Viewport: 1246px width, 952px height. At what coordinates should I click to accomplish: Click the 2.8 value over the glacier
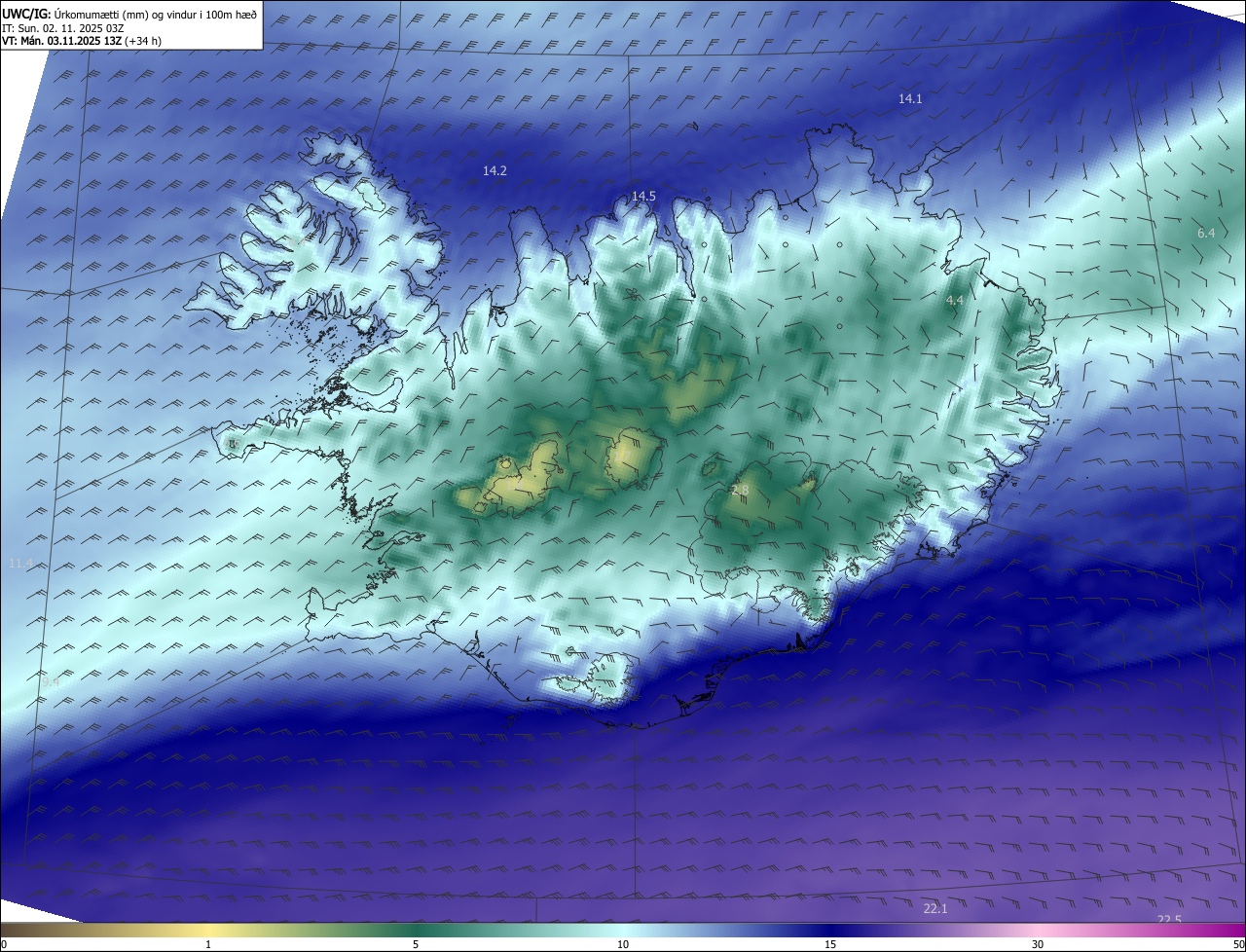click(740, 490)
